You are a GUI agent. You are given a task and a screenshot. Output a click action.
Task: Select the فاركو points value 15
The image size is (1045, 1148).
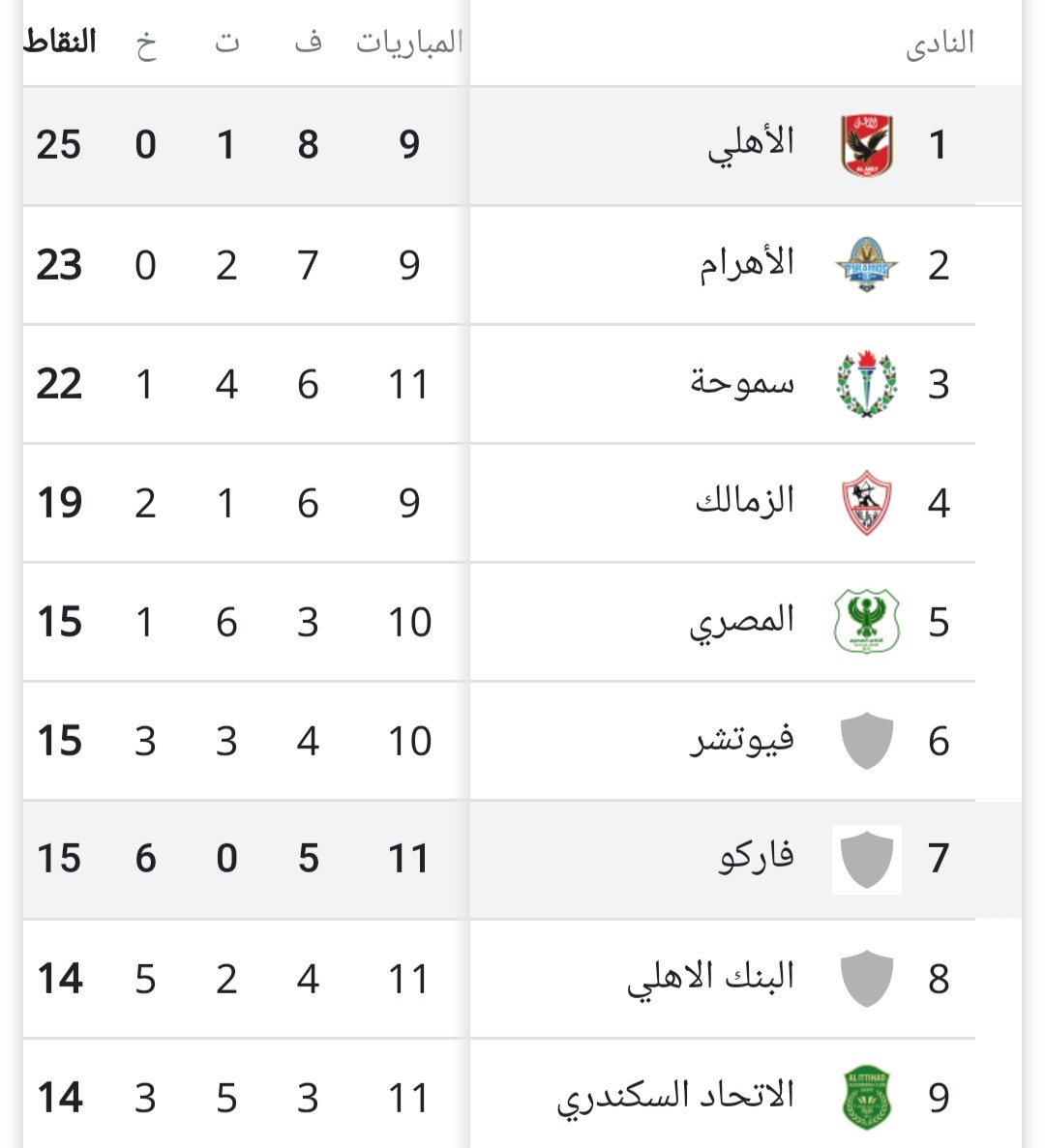point(59,859)
